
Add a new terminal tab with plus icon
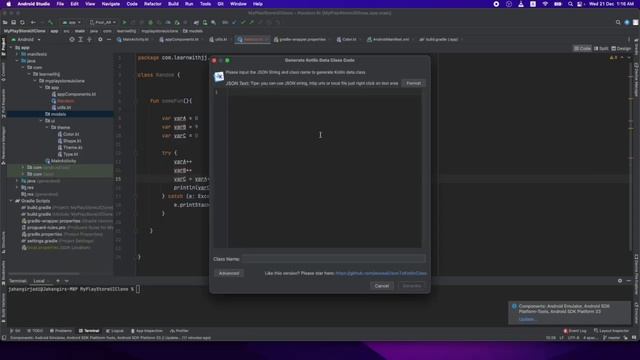point(58,281)
